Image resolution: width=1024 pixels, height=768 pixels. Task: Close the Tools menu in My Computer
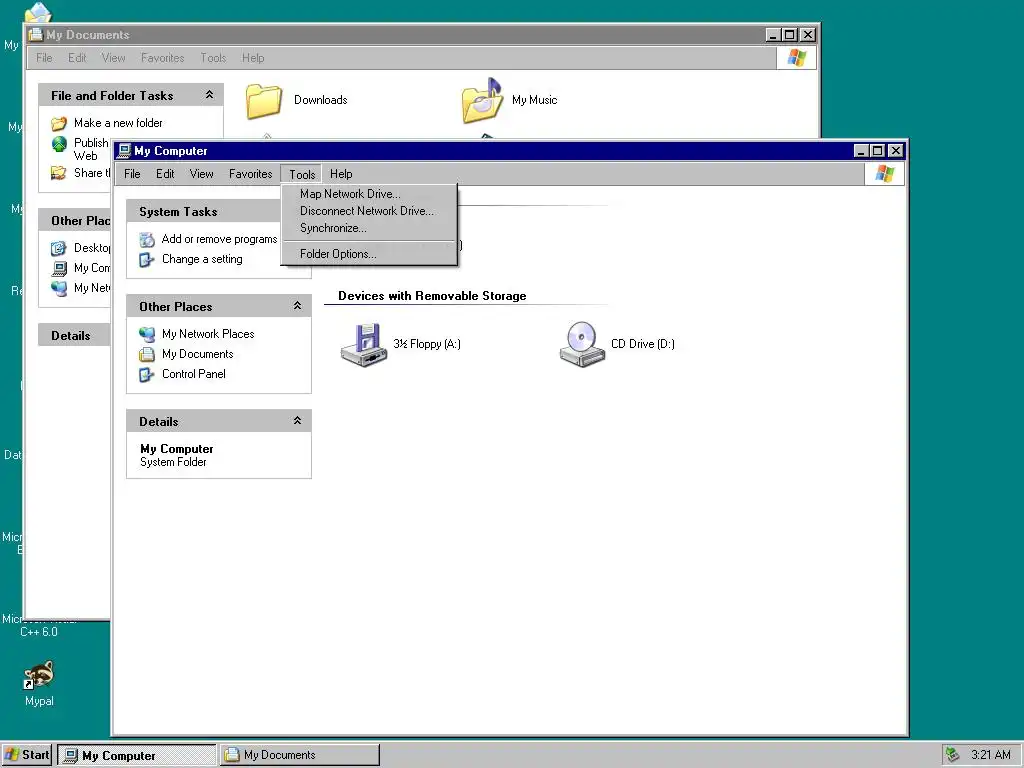[302, 174]
